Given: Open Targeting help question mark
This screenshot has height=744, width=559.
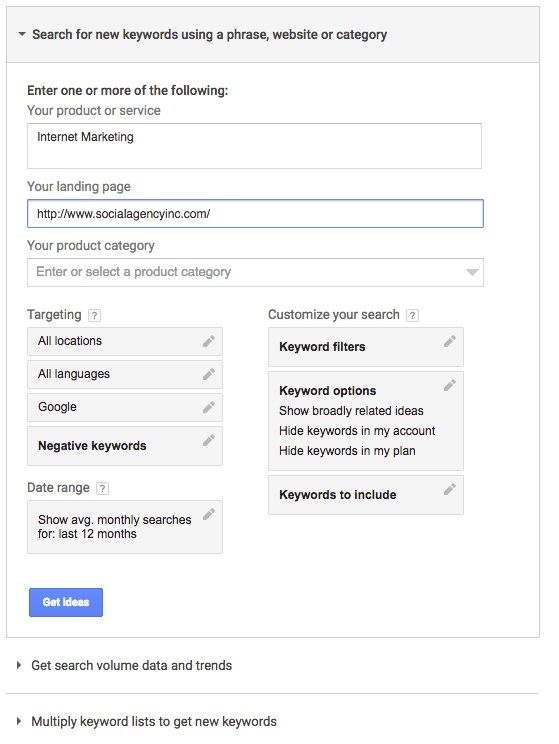Looking at the screenshot, I should (x=94, y=316).
